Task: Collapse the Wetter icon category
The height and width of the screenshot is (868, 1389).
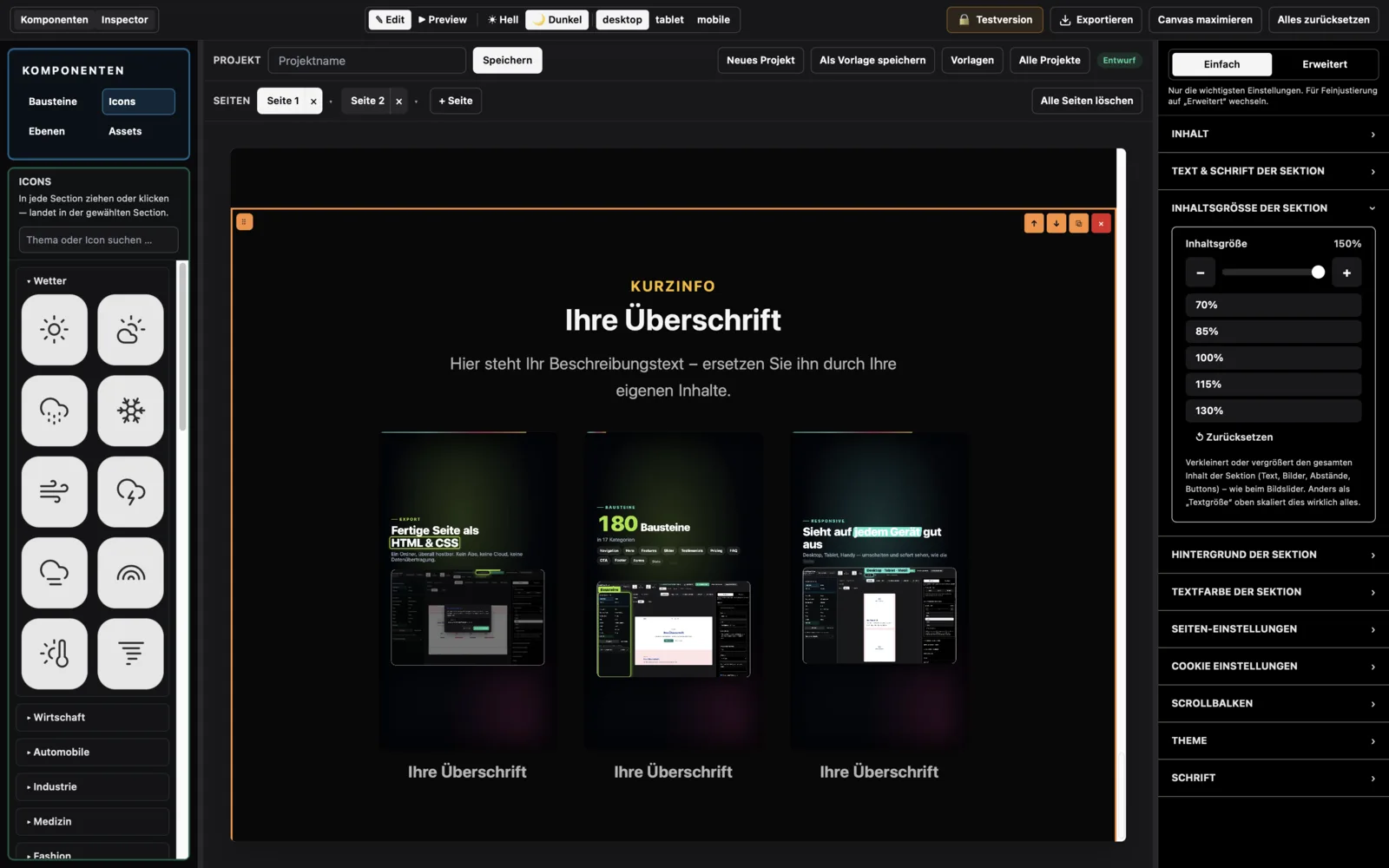Action: [x=93, y=281]
